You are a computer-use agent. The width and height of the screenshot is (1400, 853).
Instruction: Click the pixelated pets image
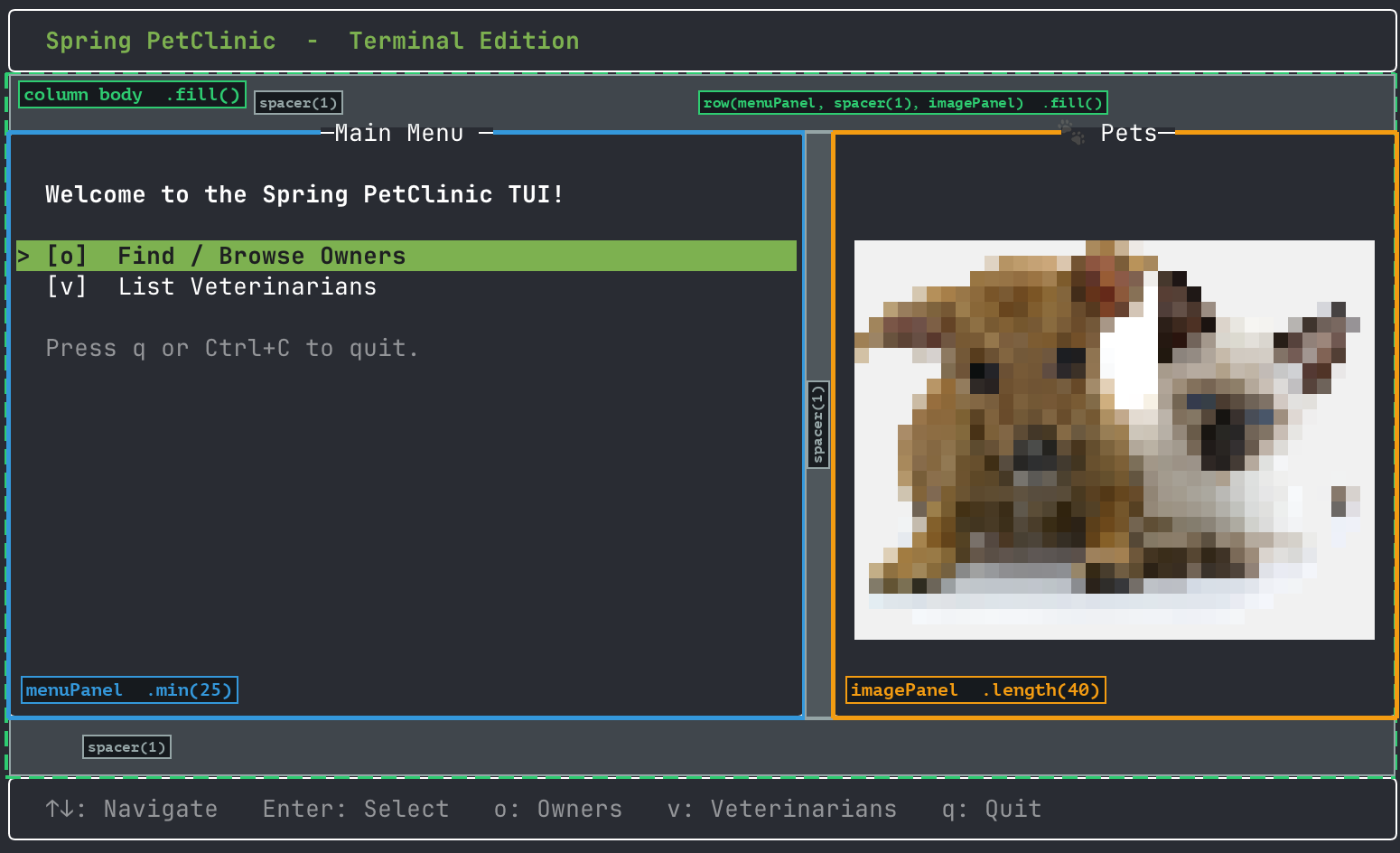pyautogui.click(x=1114, y=439)
